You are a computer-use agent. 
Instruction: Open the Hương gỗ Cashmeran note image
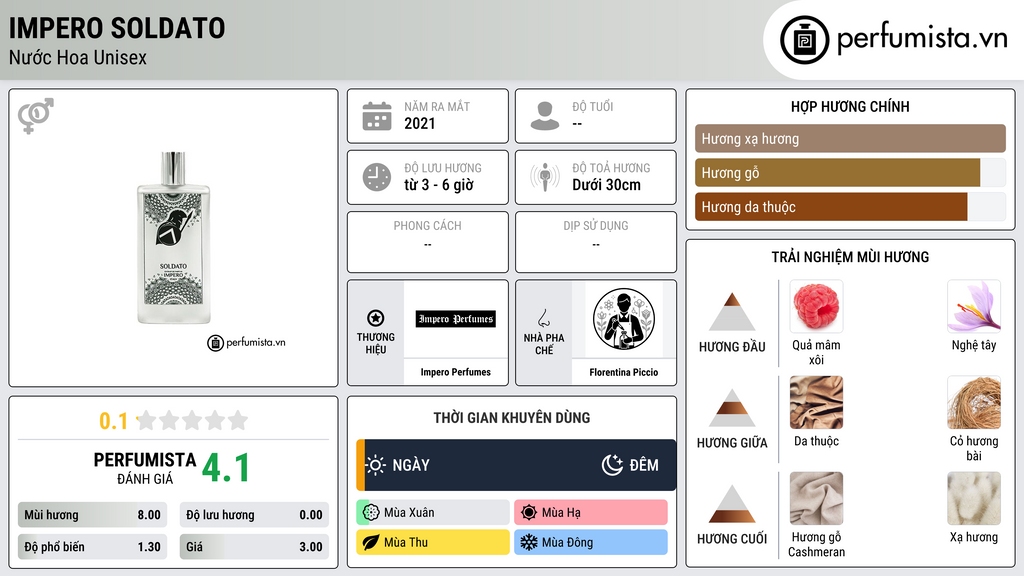click(816, 498)
